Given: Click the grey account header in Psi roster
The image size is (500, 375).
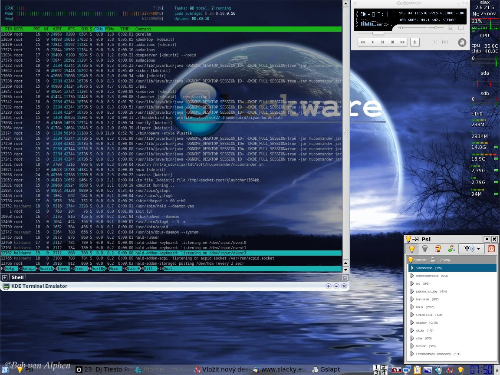Looking at the screenshot, I should coord(452,260).
